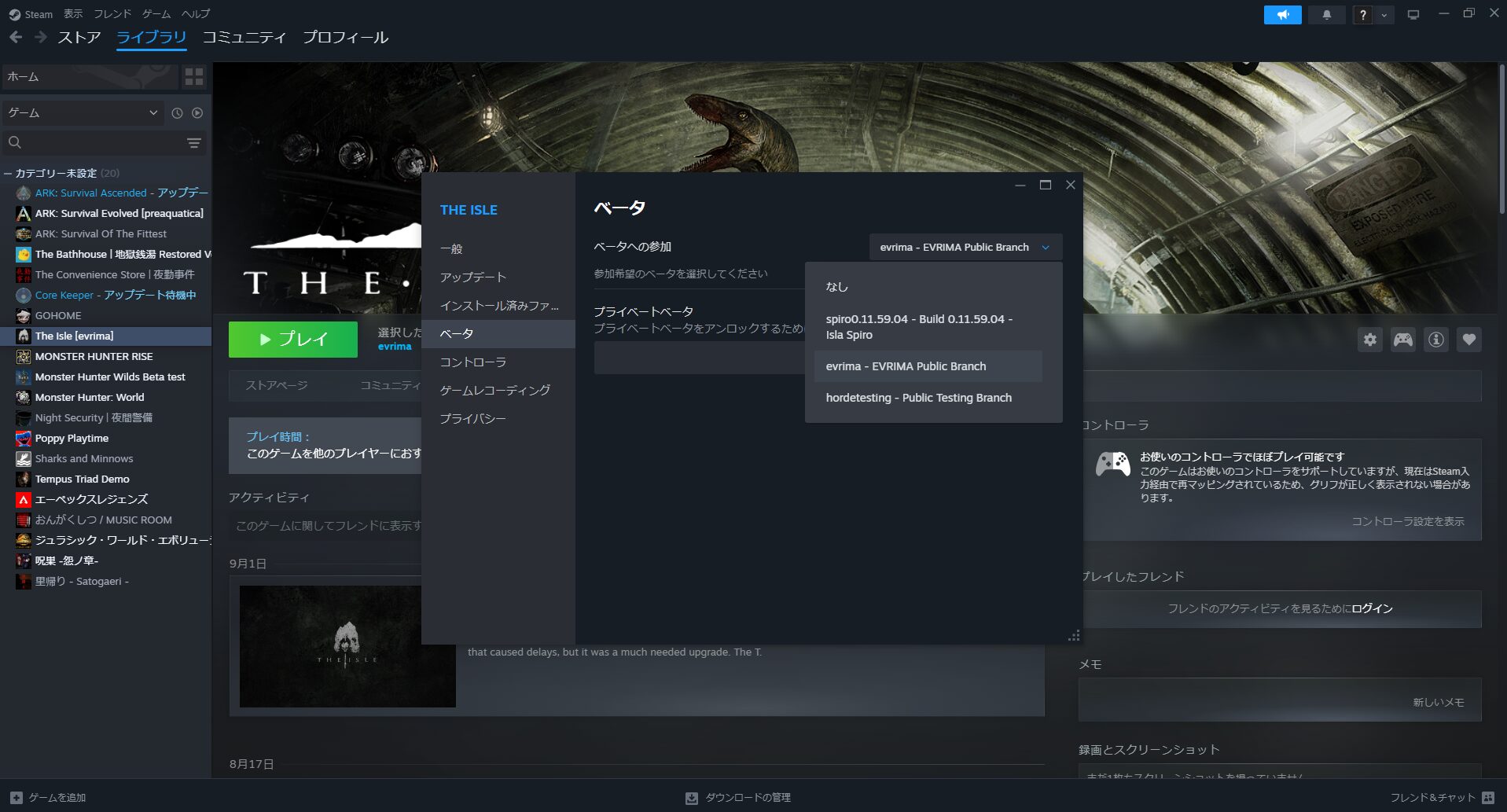Close the beta properties dialog
Viewport: 1507px width, 812px height.
pyautogui.click(x=1070, y=186)
